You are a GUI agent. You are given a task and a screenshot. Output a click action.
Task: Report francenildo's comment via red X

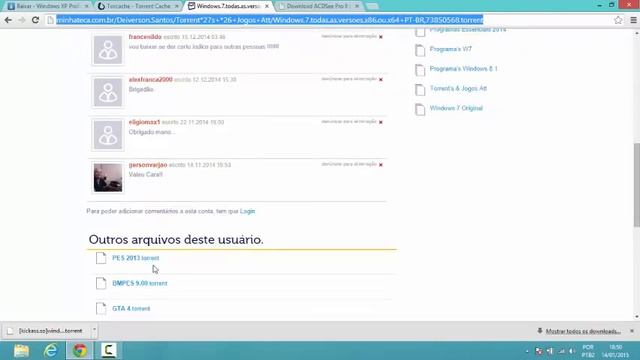(x=381, y=37)
